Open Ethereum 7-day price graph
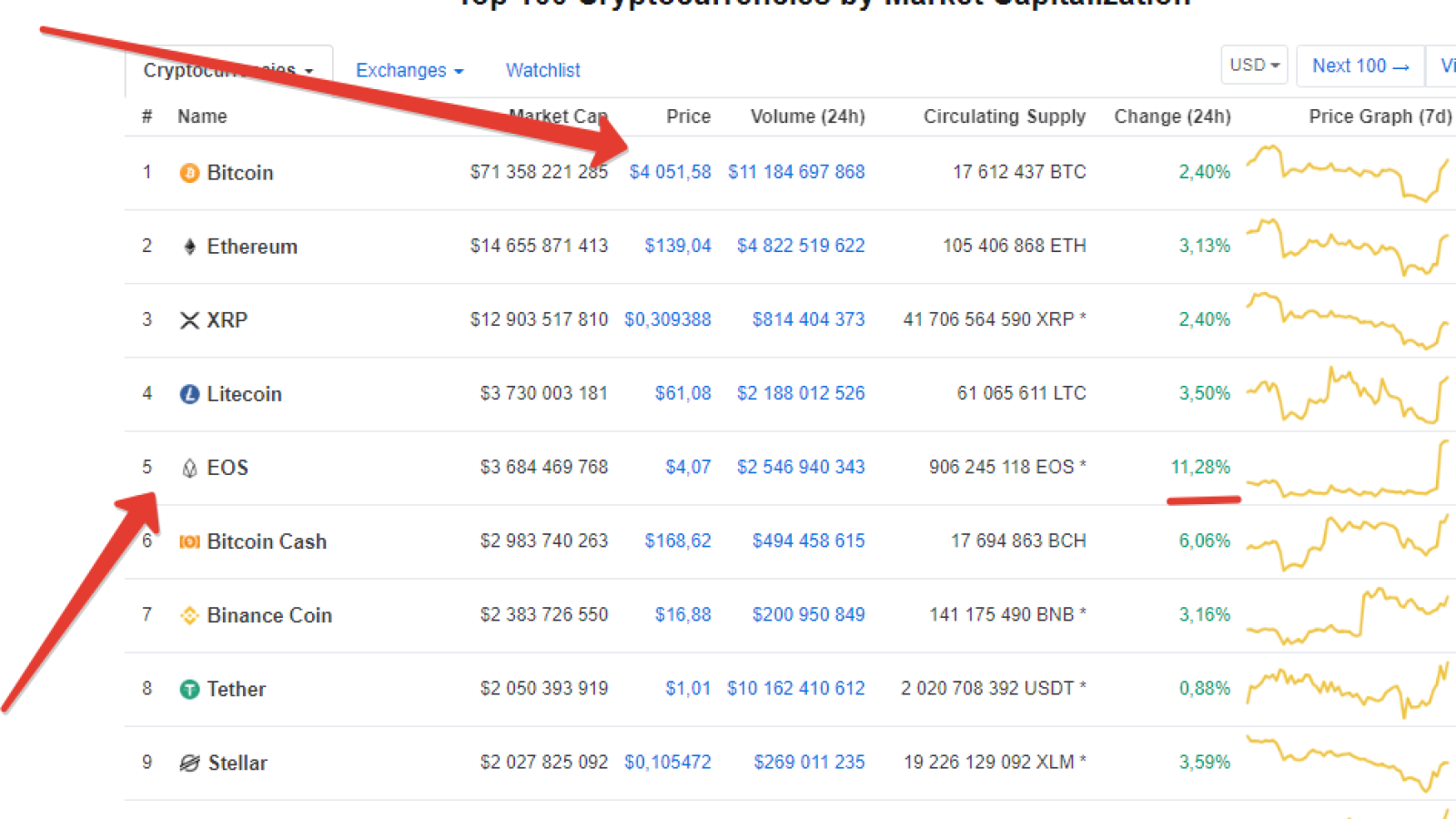1456x819 pixels. pyautogui.click(x=1348, y=247)
